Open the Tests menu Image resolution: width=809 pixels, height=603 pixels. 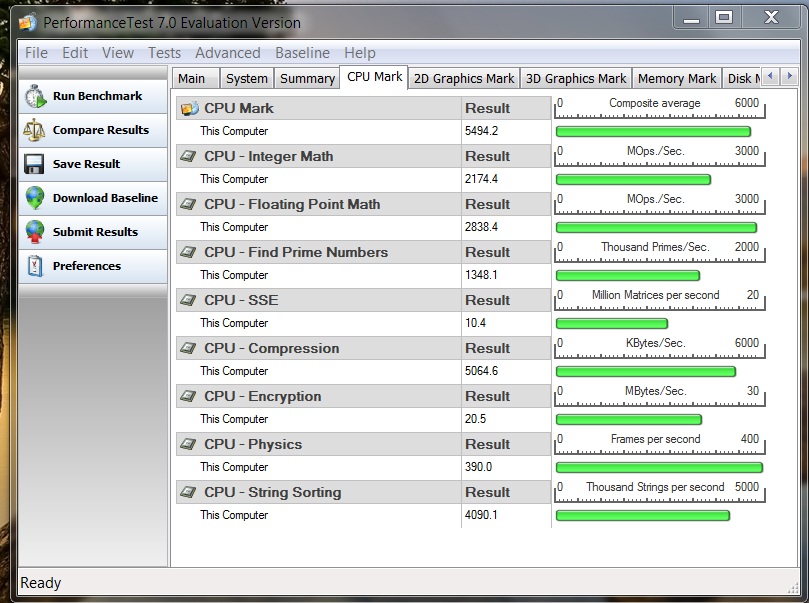coord(164,53)
